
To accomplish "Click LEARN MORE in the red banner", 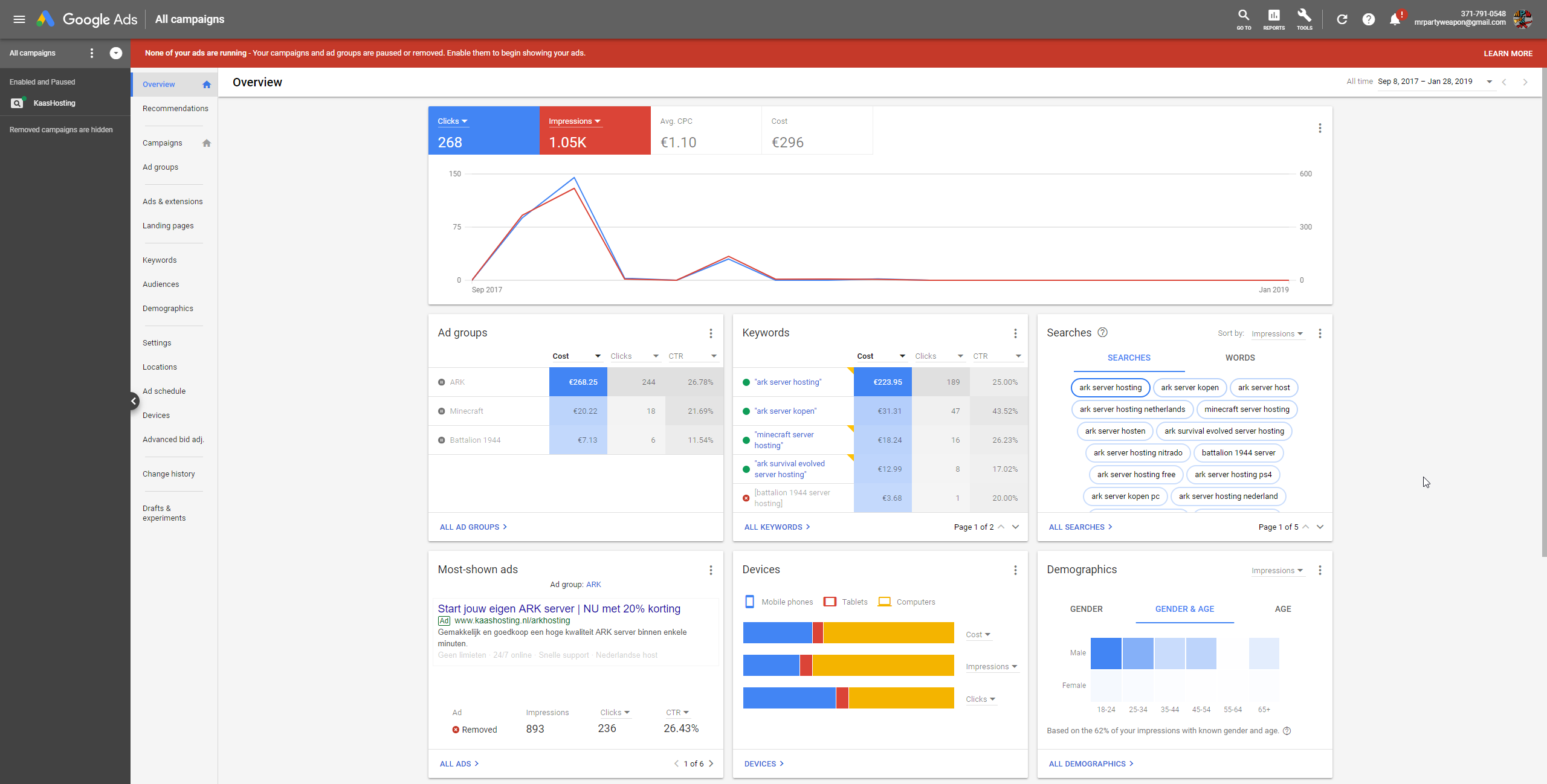I will (1508, 53).
